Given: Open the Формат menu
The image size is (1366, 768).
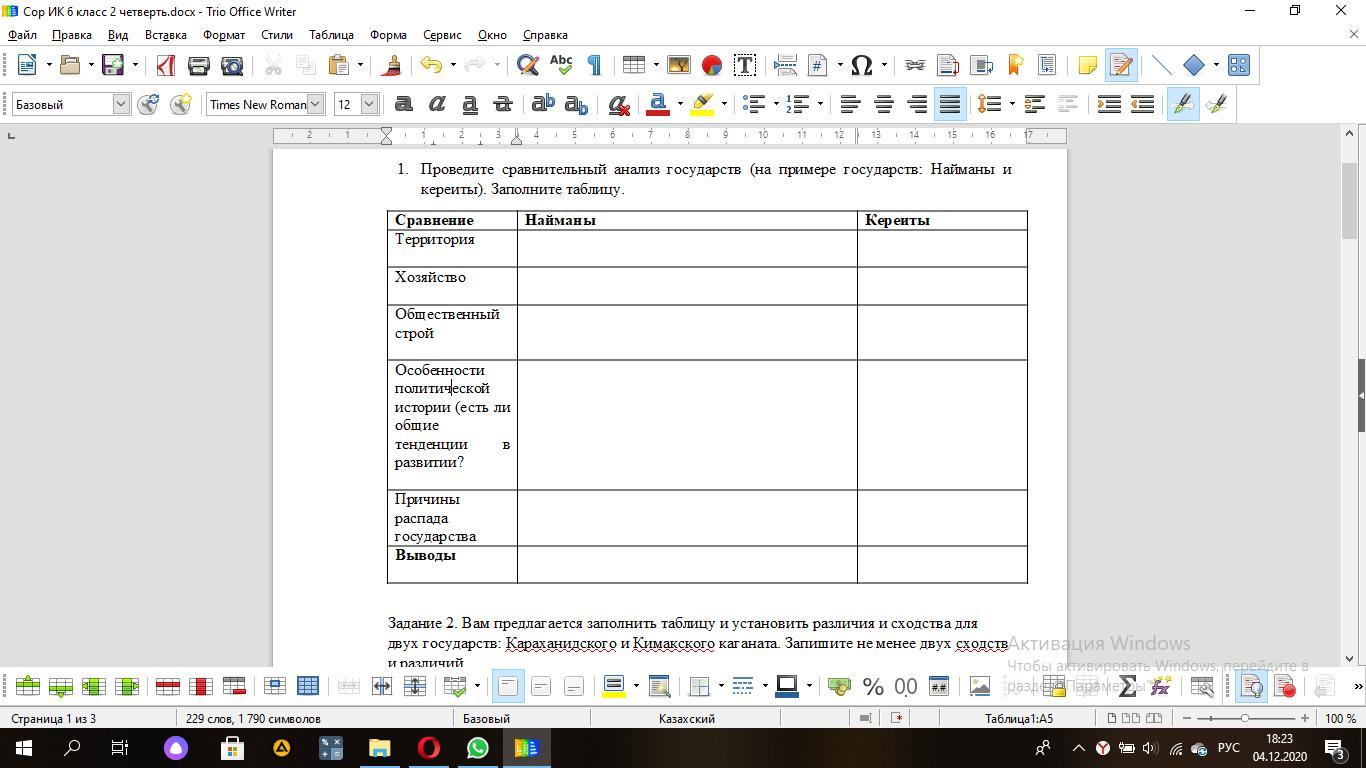Looking at the screenshot, I should pos(224,35).
